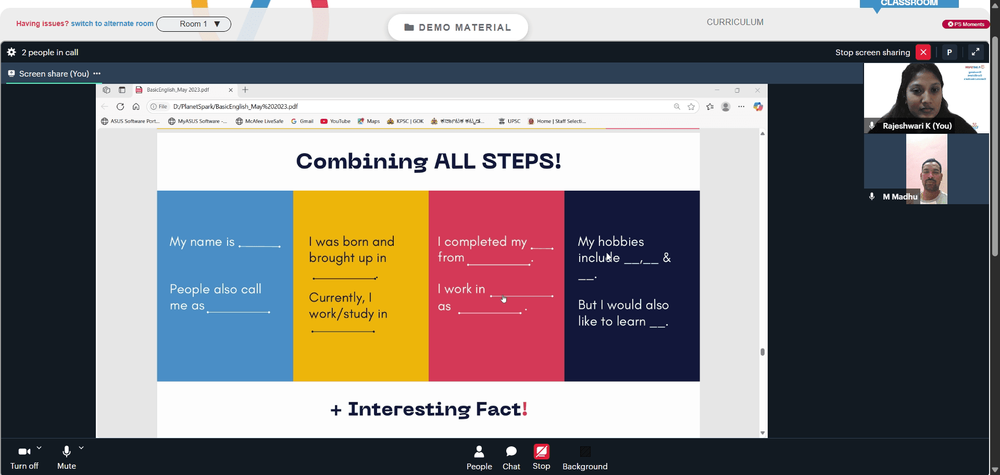Open the Background effects option
The image size is (1000, 475).
585,458
